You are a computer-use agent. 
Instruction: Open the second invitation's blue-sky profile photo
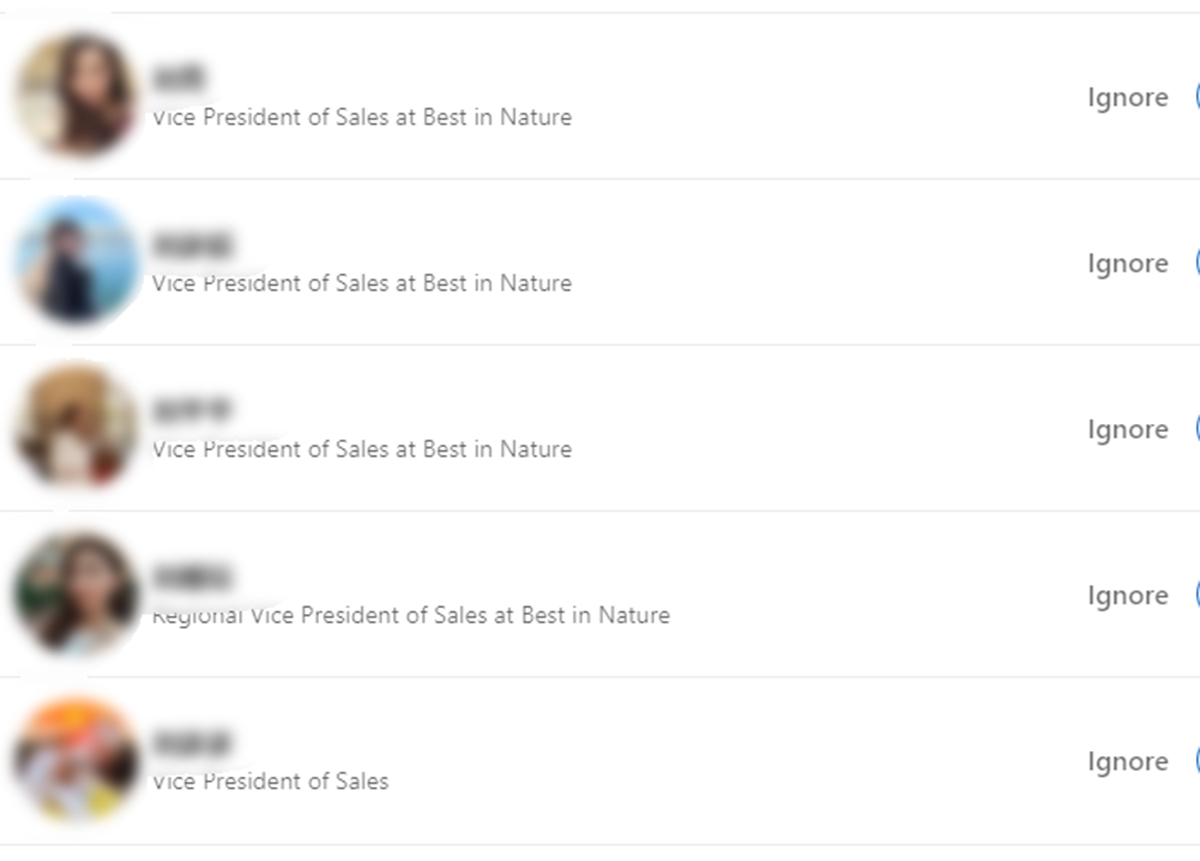pos(76,262)
